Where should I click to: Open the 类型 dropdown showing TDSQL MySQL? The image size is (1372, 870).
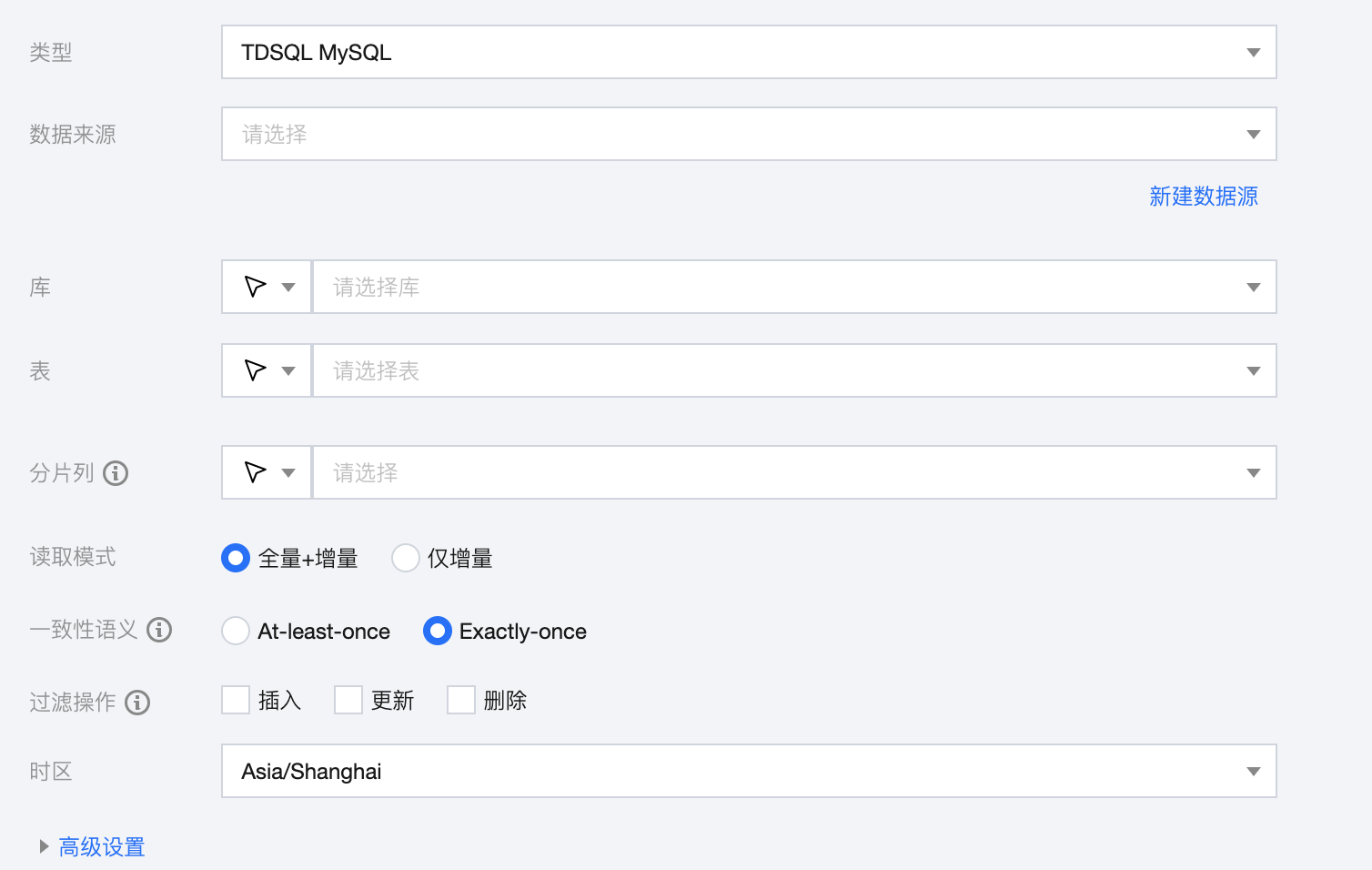(748, 53)
